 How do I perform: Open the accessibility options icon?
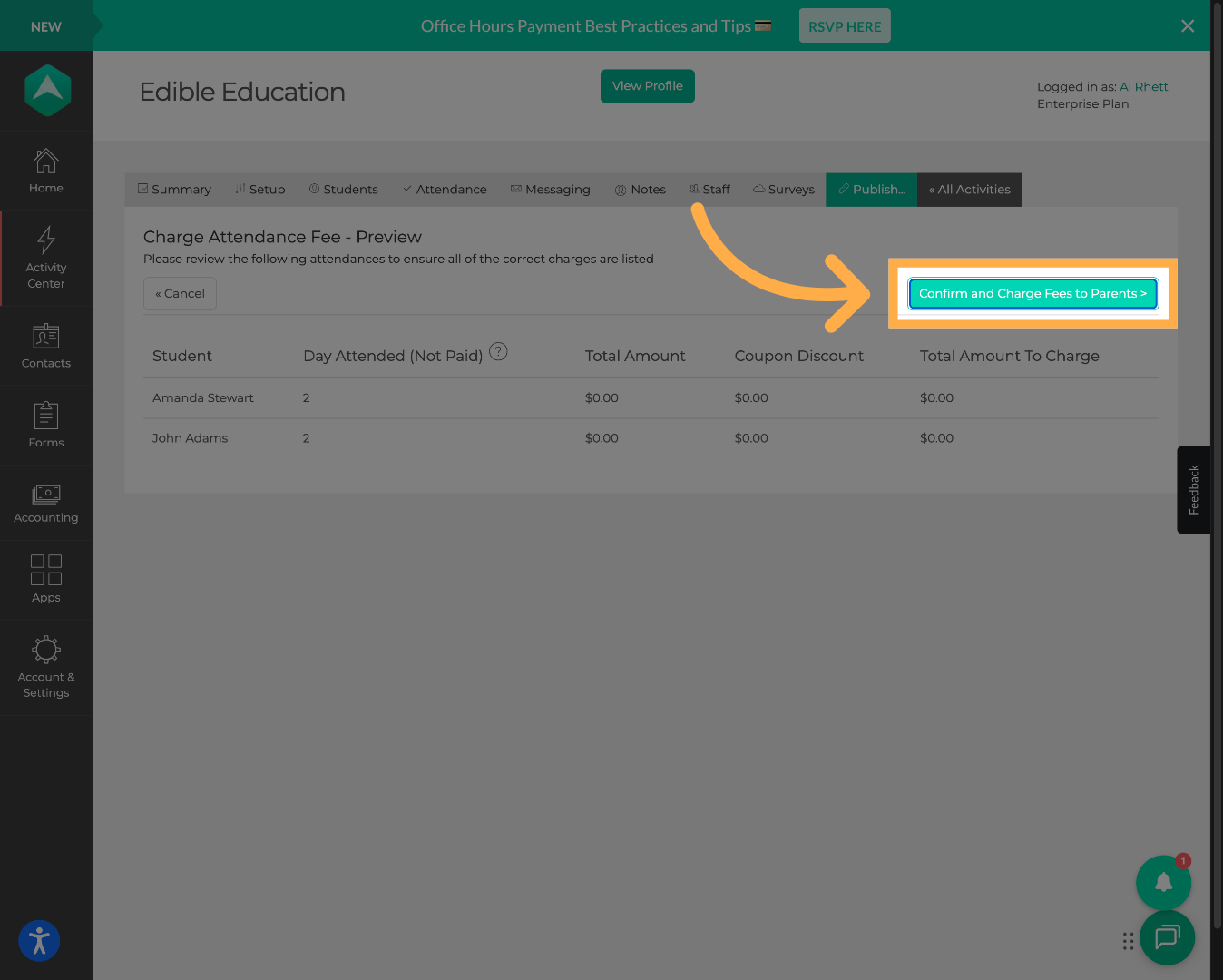point(39,941)
